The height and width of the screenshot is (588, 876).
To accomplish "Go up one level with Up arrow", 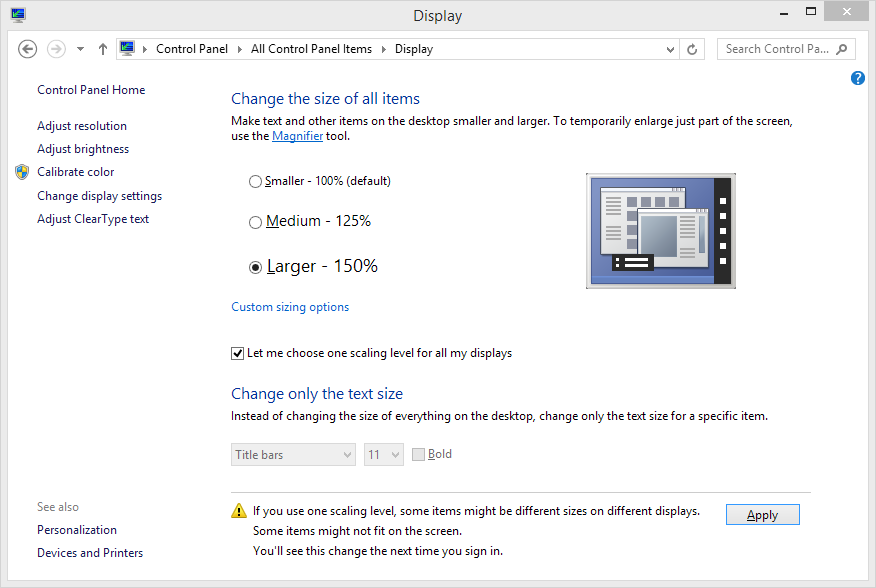I will pos(103,49).
